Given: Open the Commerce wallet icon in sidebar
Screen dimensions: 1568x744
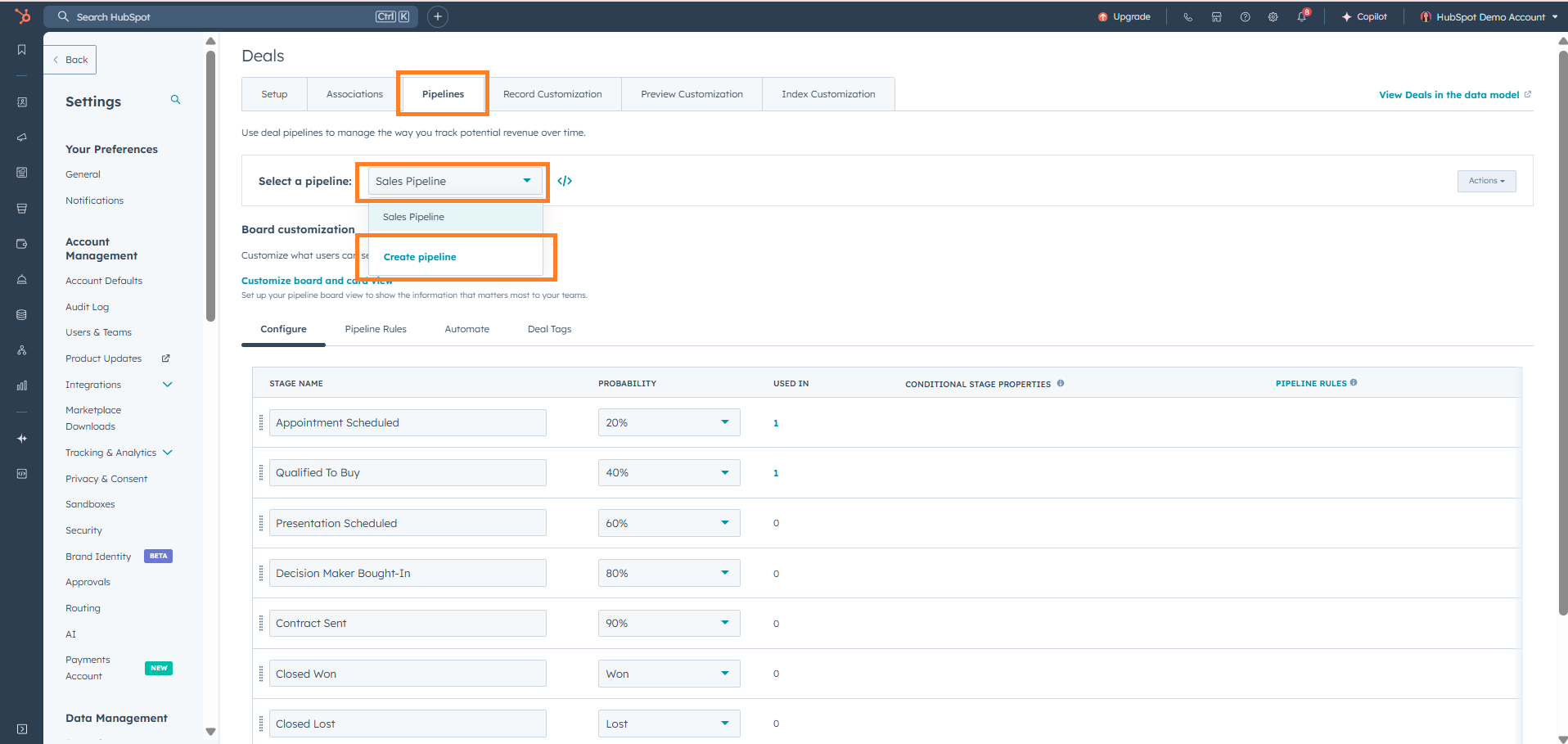Looking at the screenshot, I should (22, 244).
